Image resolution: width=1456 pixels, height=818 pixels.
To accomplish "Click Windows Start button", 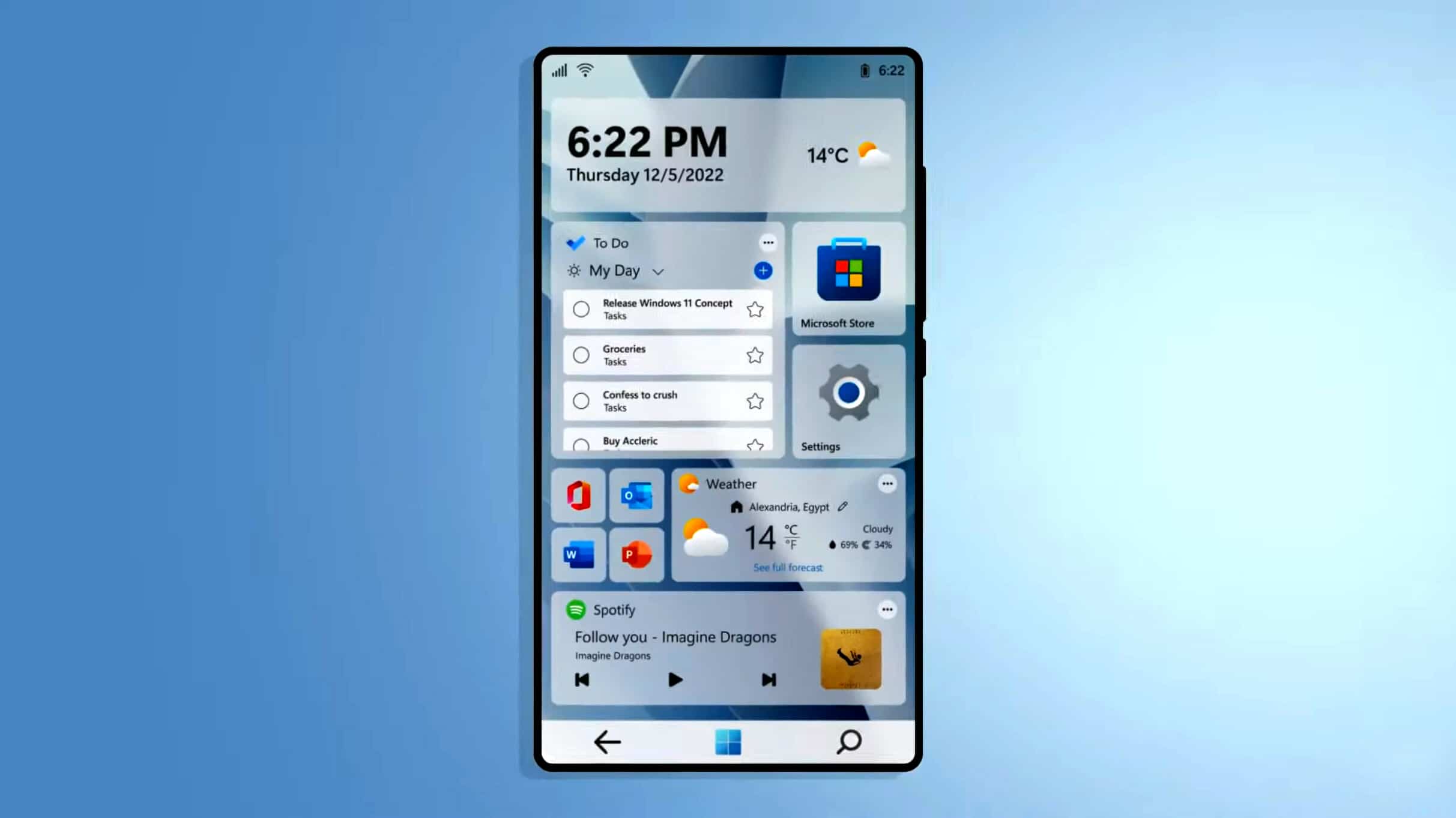I will 728,742.
